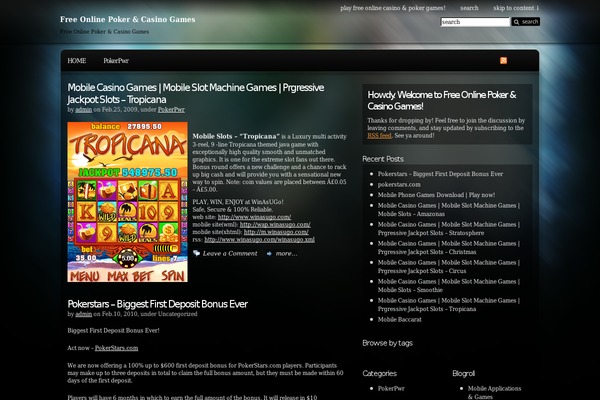Image resolution: width=600 pixels, height=400 pixels.
Task: Click the blue arrow icon beside more
Action: point(269,253)
